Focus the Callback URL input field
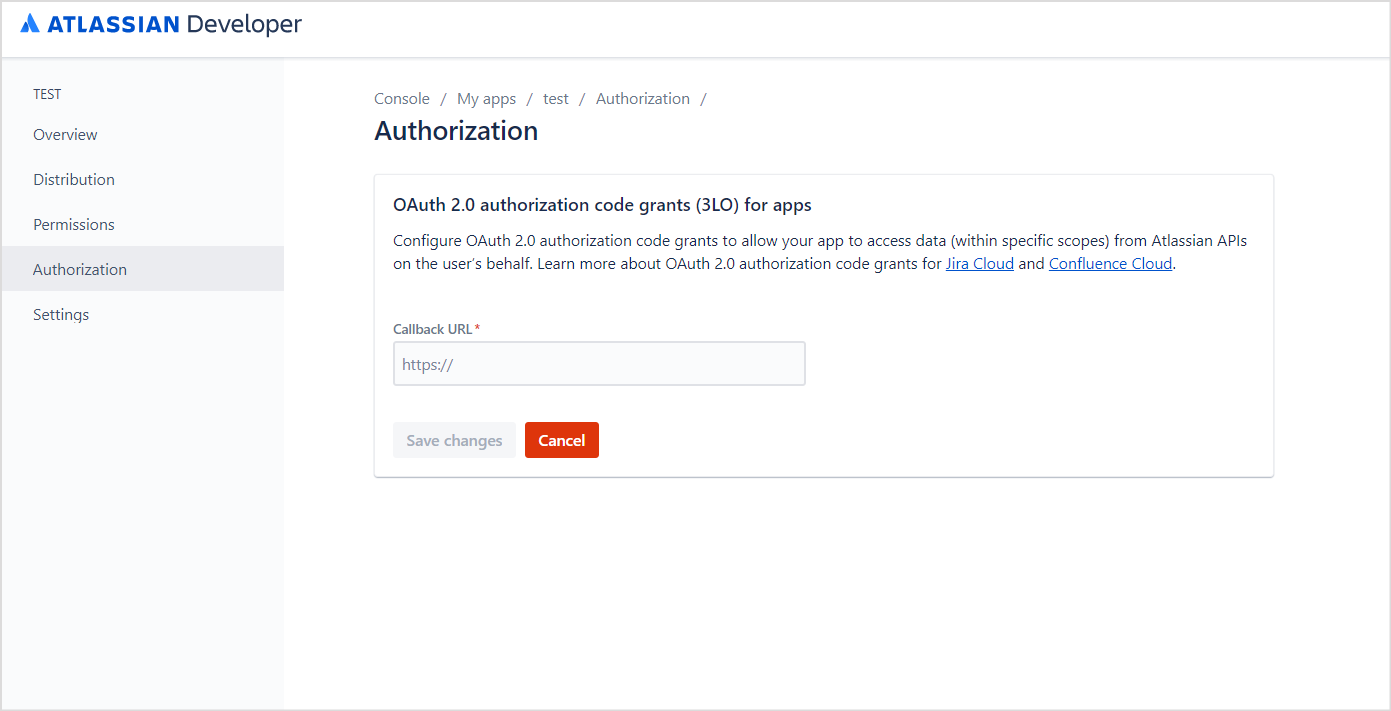The width and height of the screenshot is (1391, 711). 599,364
